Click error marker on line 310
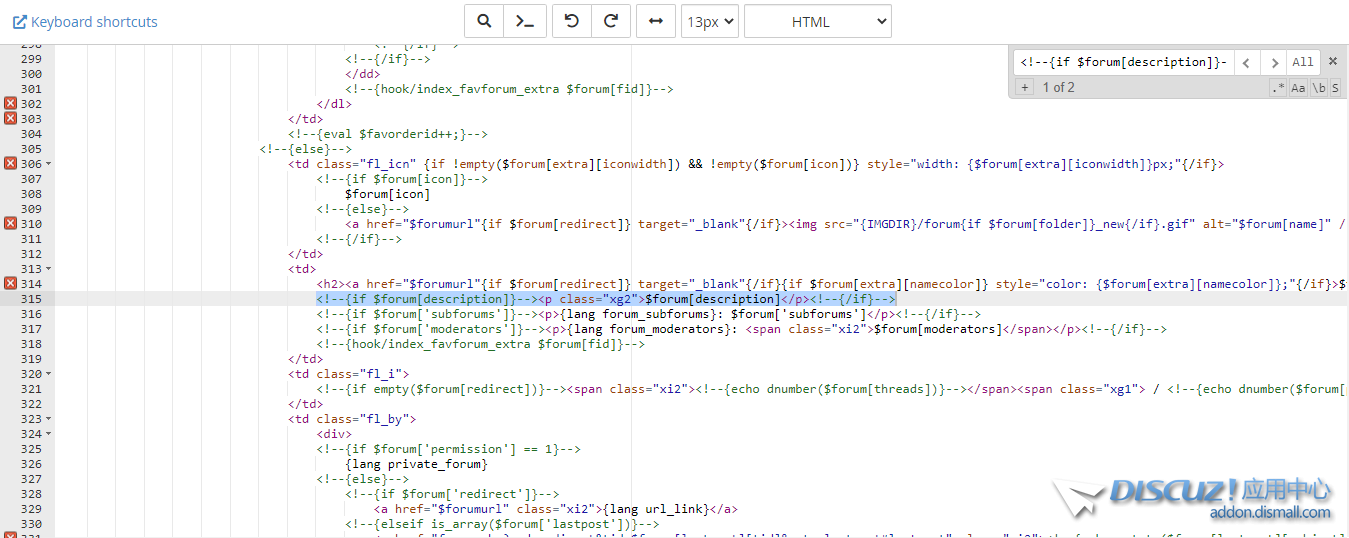This screenshot has height=538, width=1349. [x=10, y=224]
